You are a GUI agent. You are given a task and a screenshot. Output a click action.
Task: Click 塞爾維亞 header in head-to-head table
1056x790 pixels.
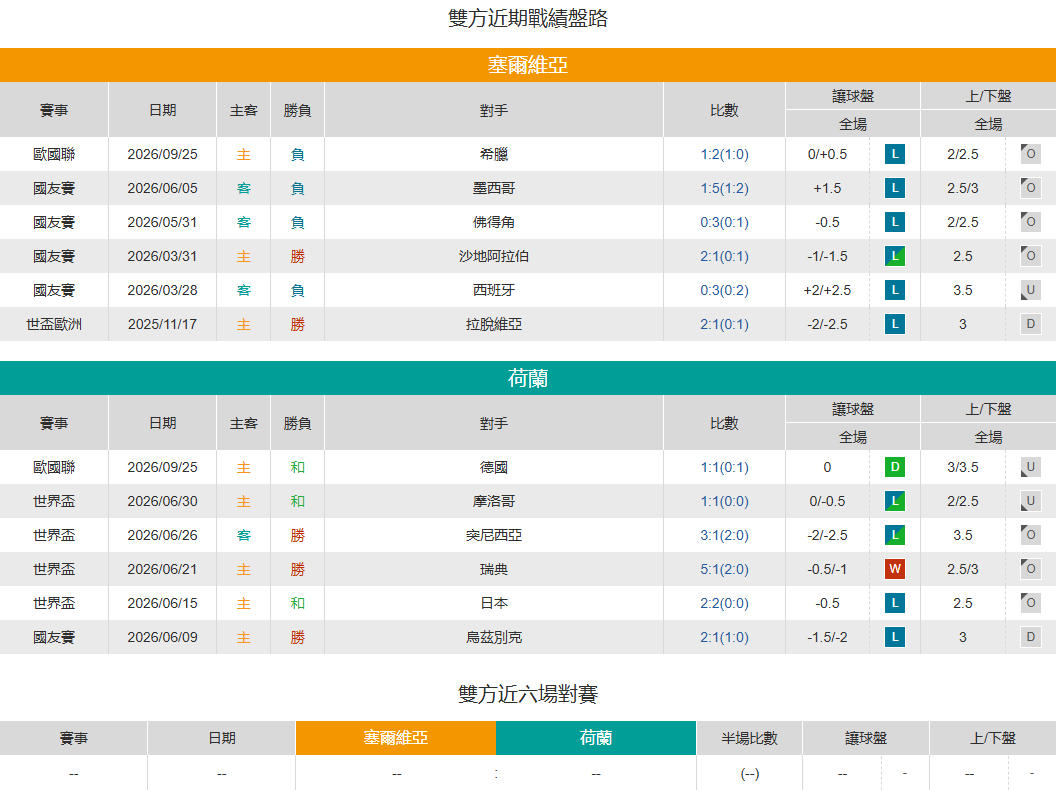pos(396,738)
